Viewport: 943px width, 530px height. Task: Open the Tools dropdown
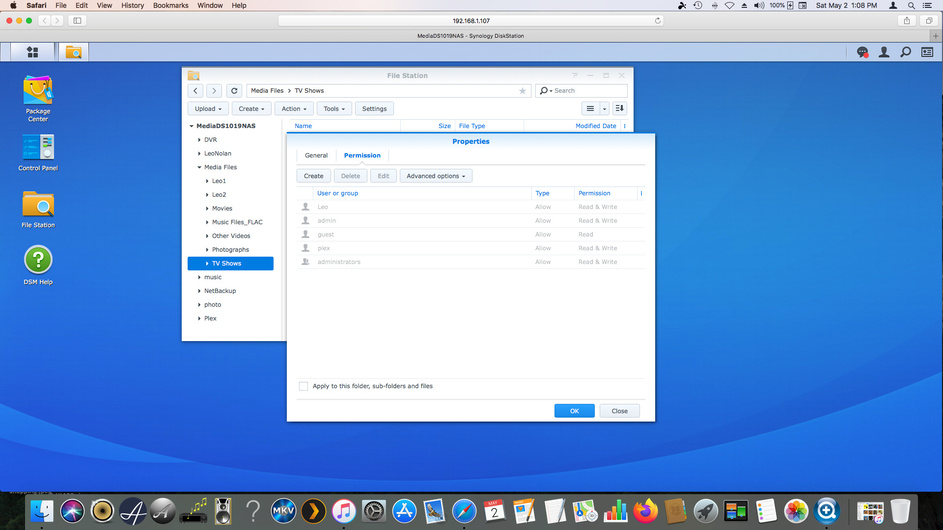coord(334,109)
